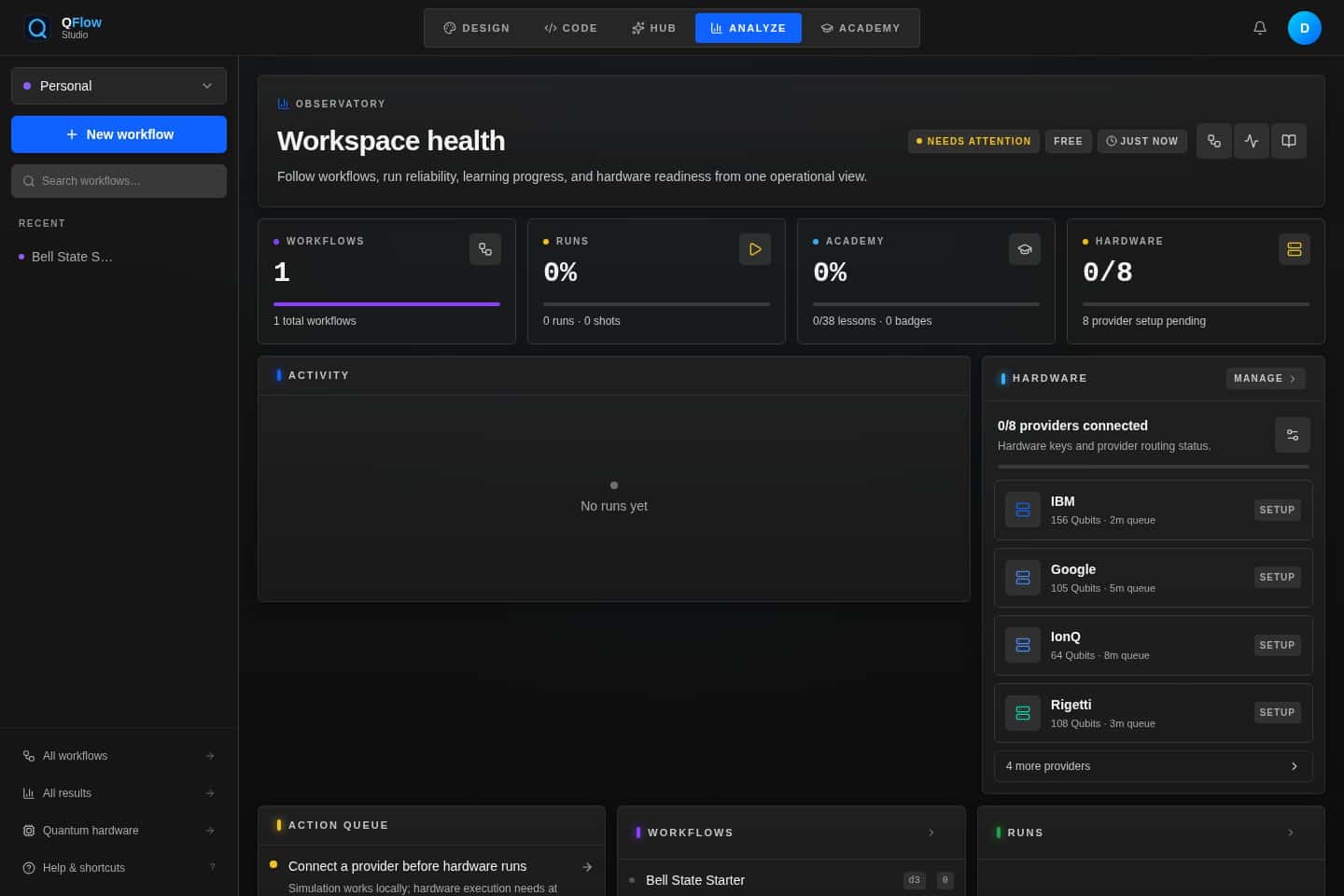This screenshot has height=896, width=1344.
Task: Click the Academy card graduation cap icon
Action: click(x=1025, y=249)
